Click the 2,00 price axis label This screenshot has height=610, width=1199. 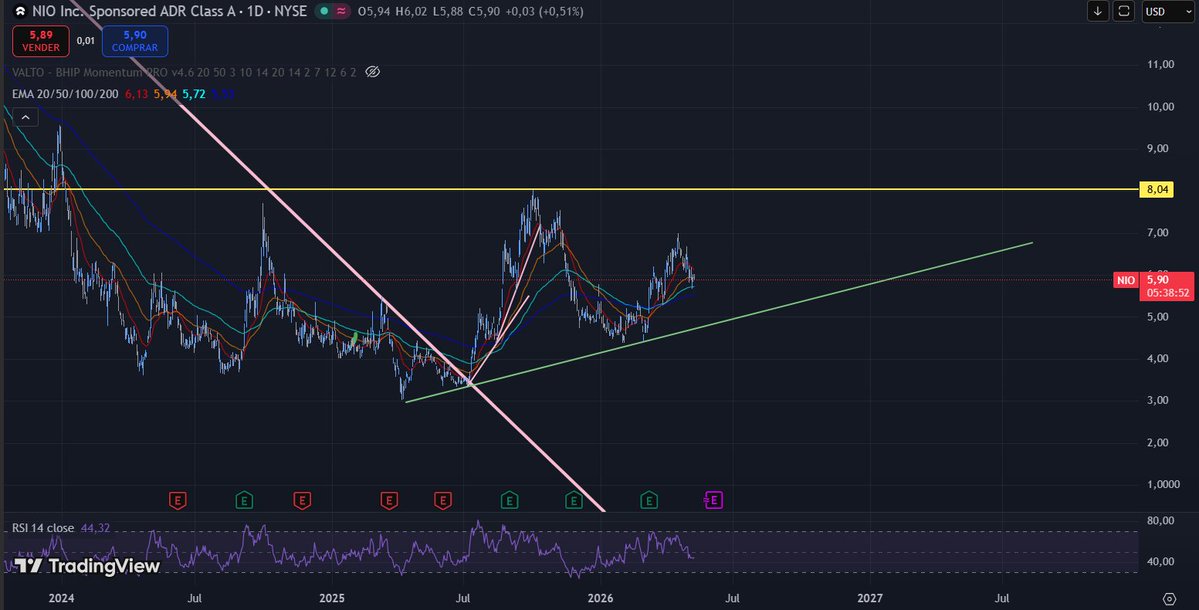point(1158,443)
